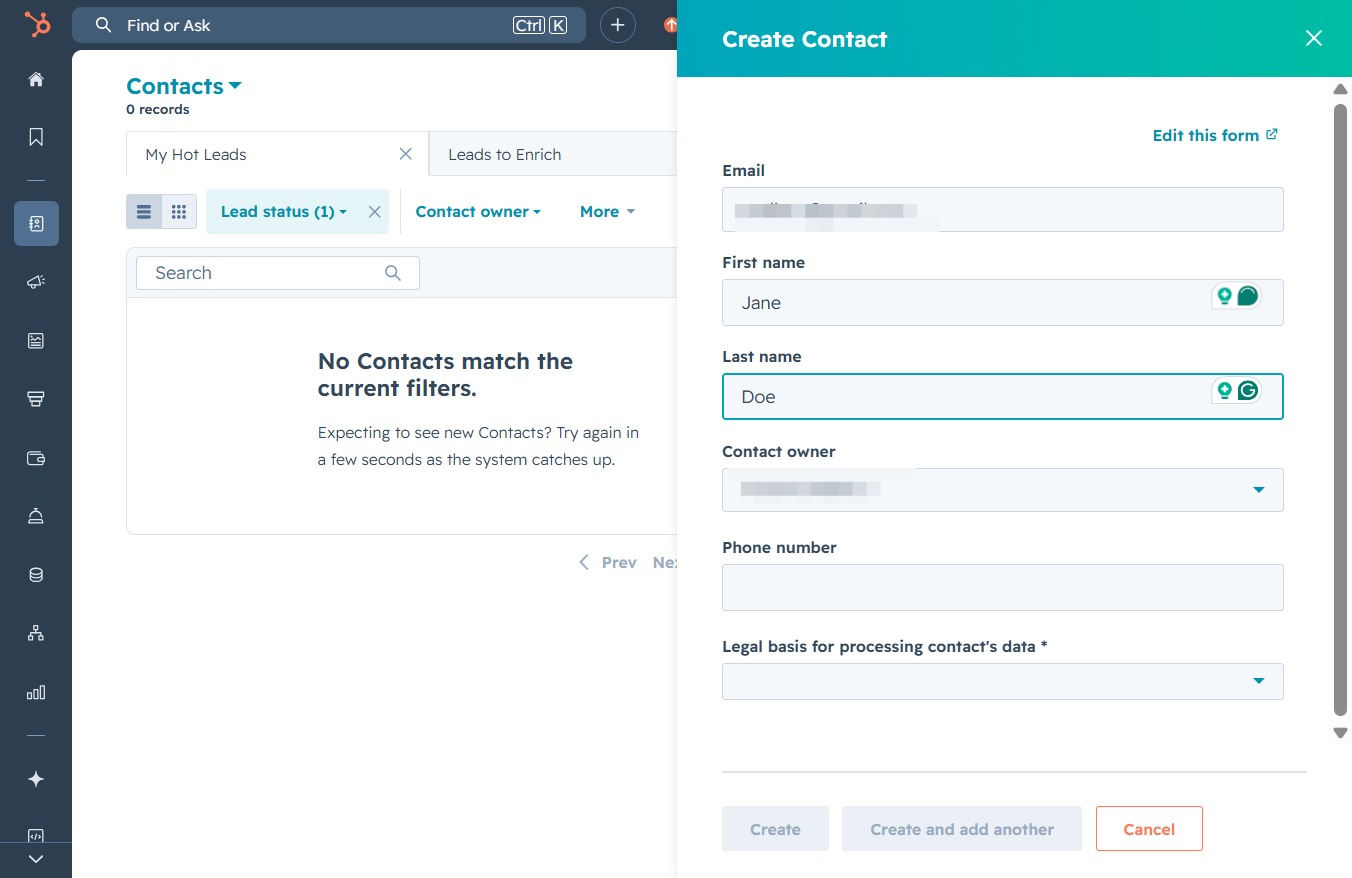Open the More filters dropdown

click(607, 212)
